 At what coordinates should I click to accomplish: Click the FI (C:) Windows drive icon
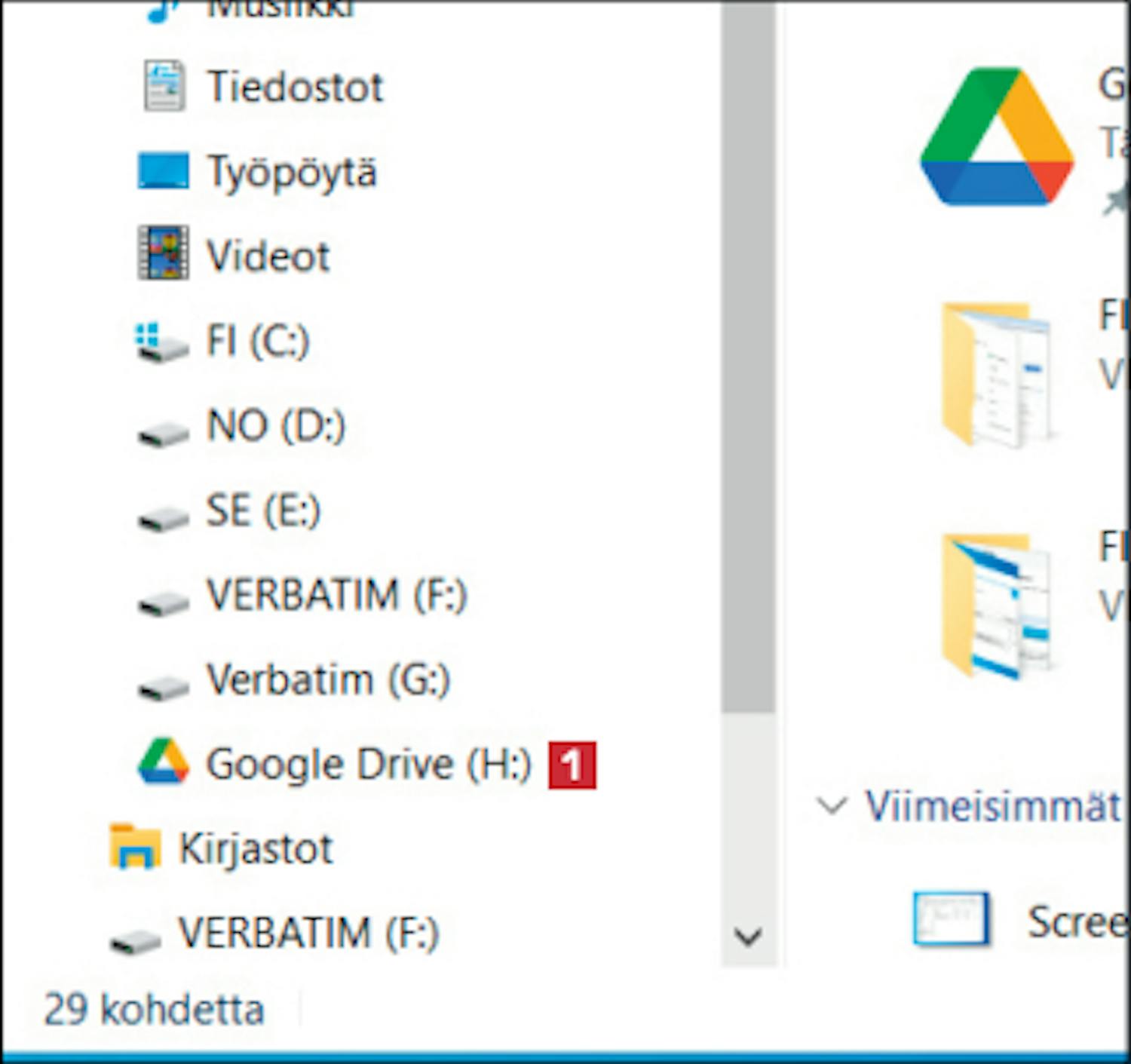161,342
